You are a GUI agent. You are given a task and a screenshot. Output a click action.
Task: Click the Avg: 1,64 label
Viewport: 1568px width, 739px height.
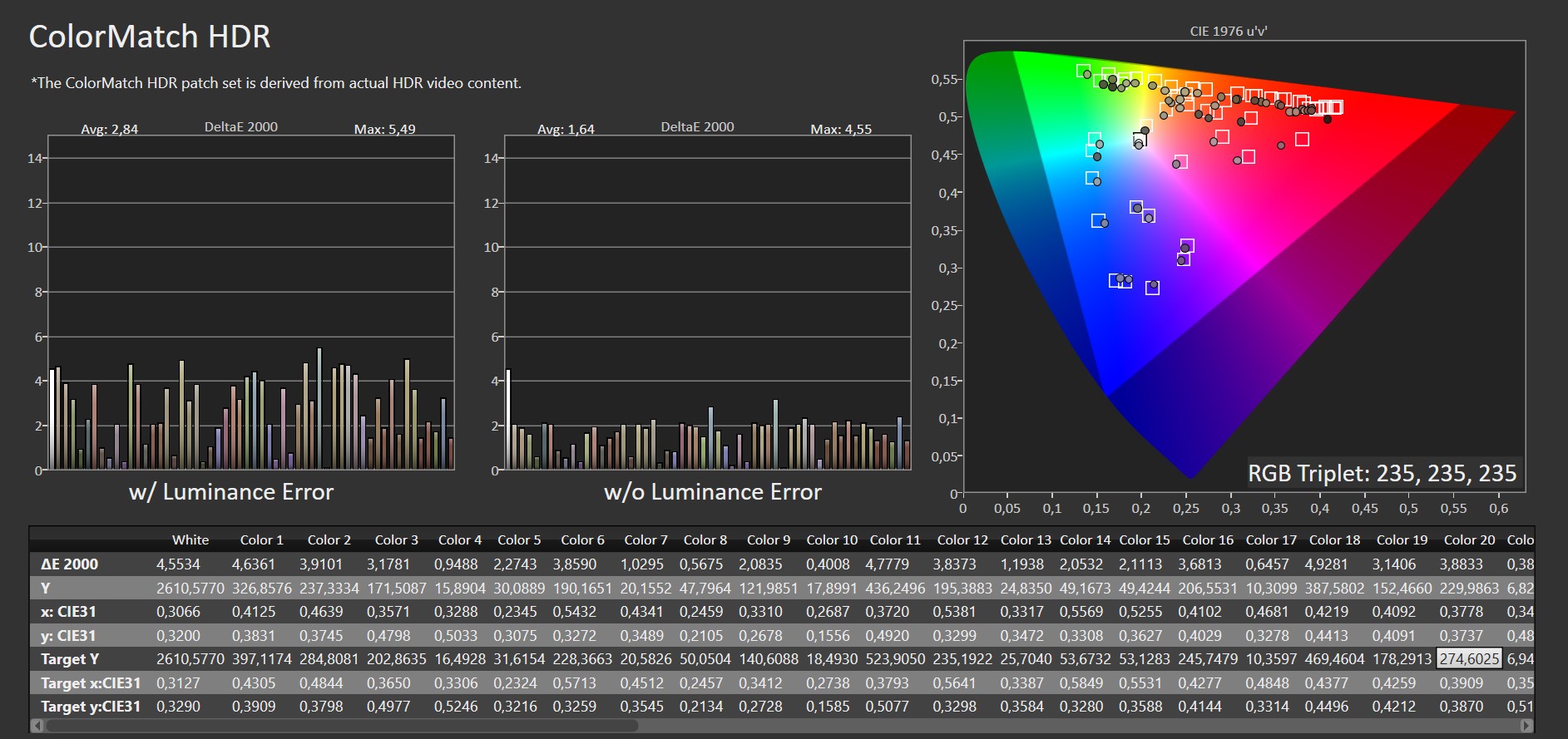(x=566, y=129)
